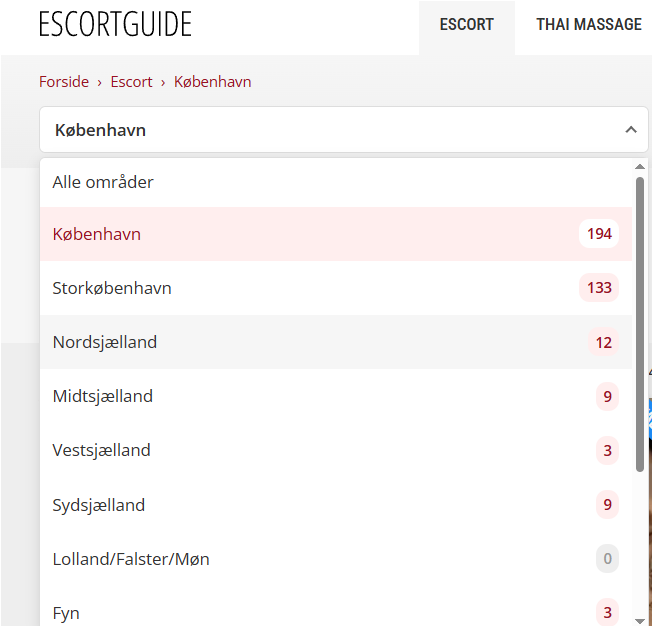This screenshot has width=653, height=627.
Task: Click the scrollbar up arrow
Action: [640, 167]
